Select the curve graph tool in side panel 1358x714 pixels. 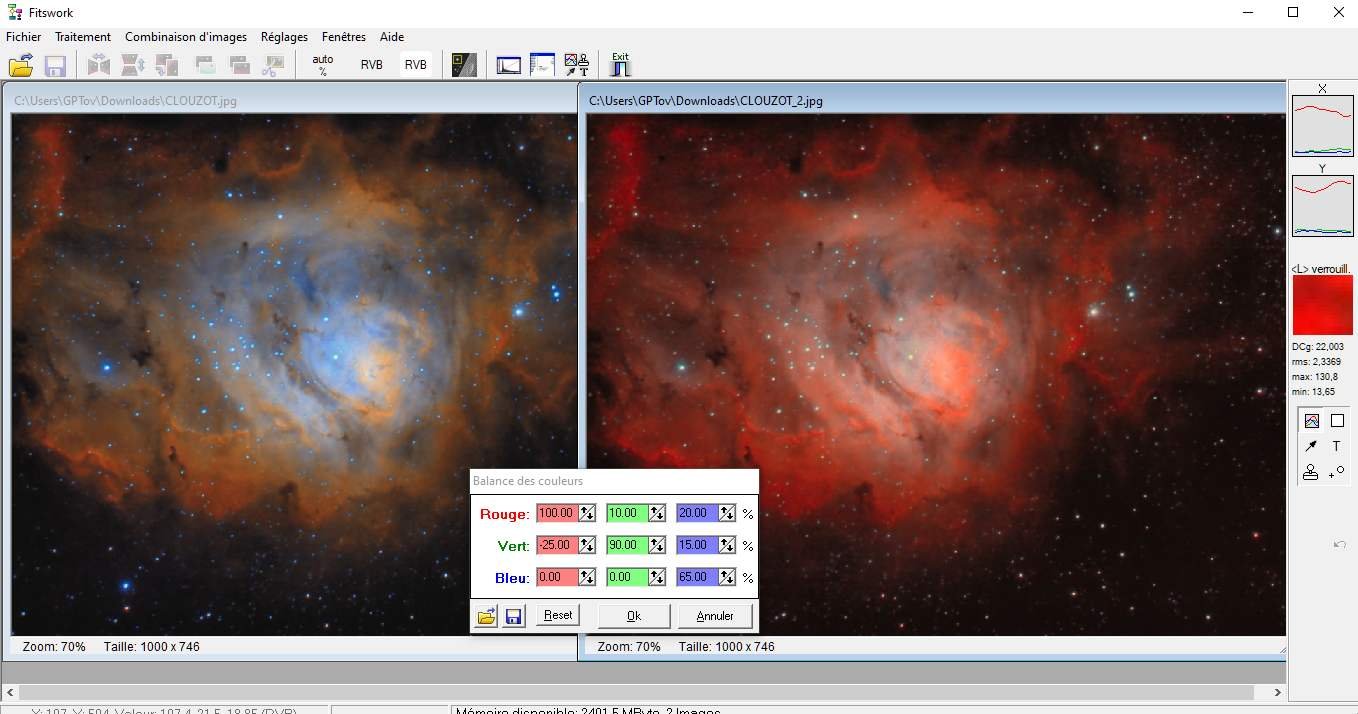point(1312,421)
